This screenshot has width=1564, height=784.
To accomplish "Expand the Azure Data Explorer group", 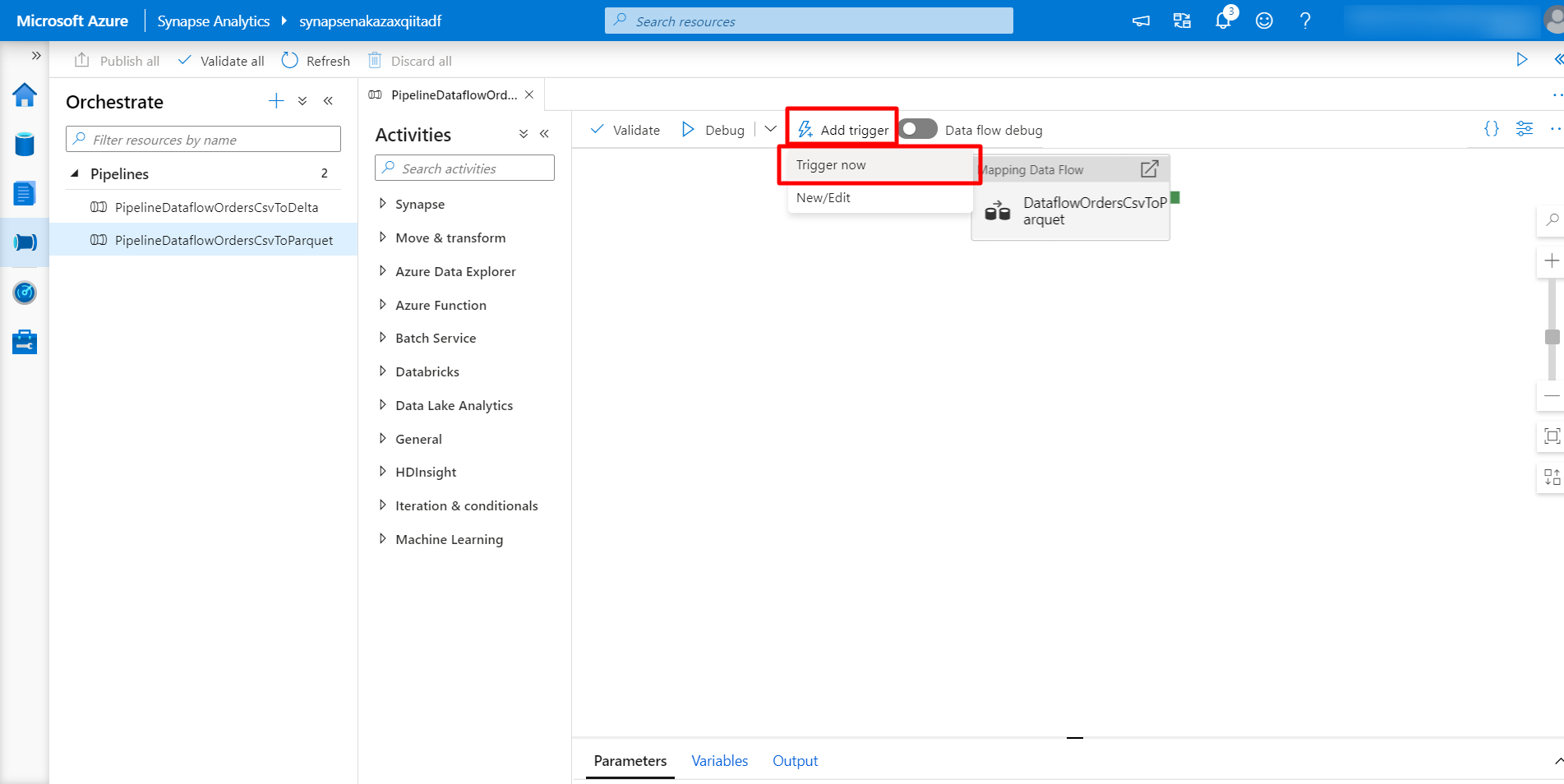I will point(382,271).
